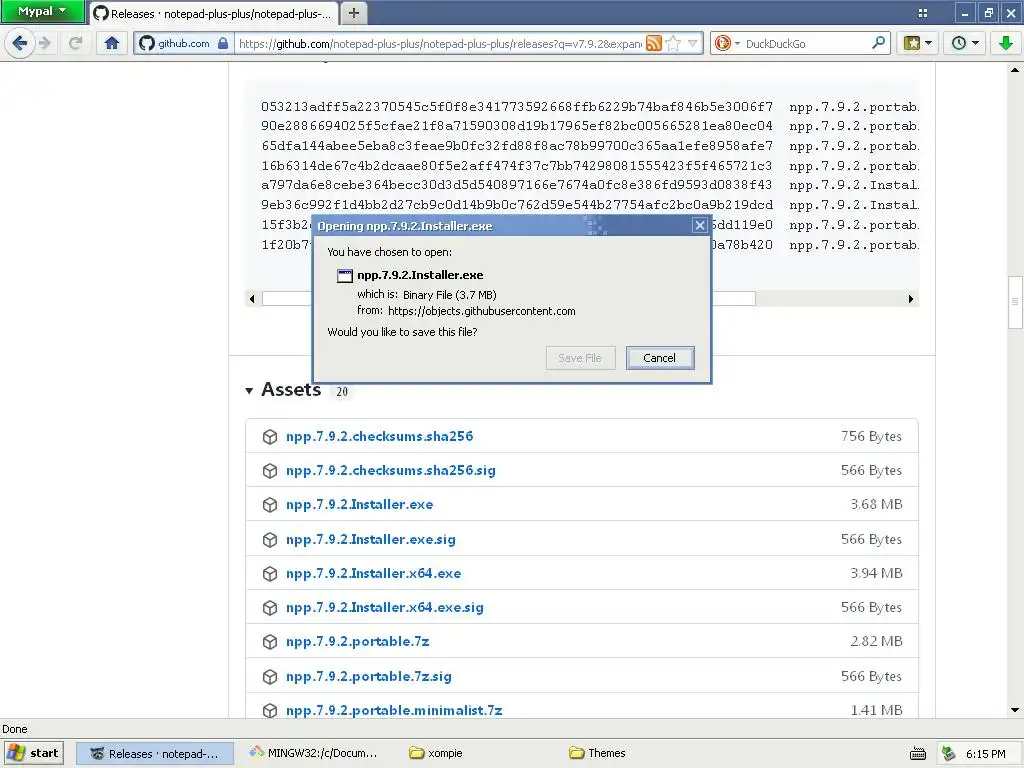Image resolution: width=1024 pixels, height=768 pixels.
Task: Click package icon beside Installer.x64.exe
Action: click(270, 573)
